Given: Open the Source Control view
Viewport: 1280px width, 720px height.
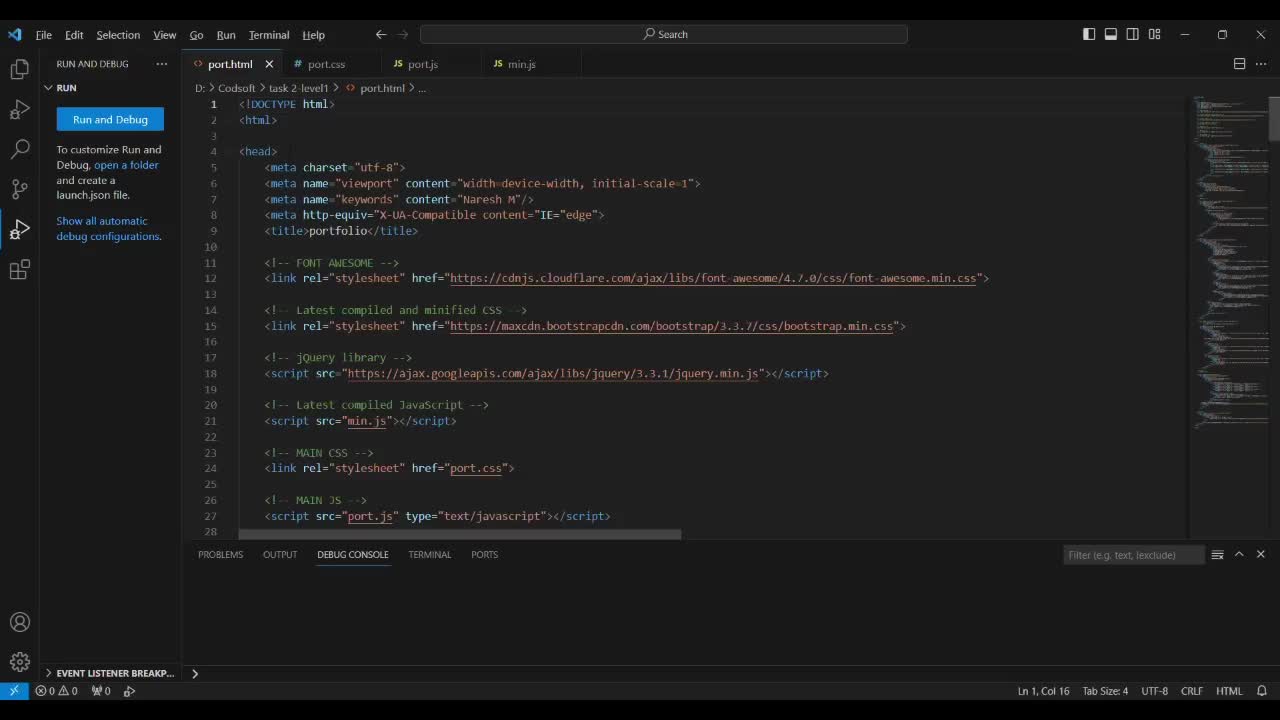Looking at the screenshot, I should [x=19, y=189].
